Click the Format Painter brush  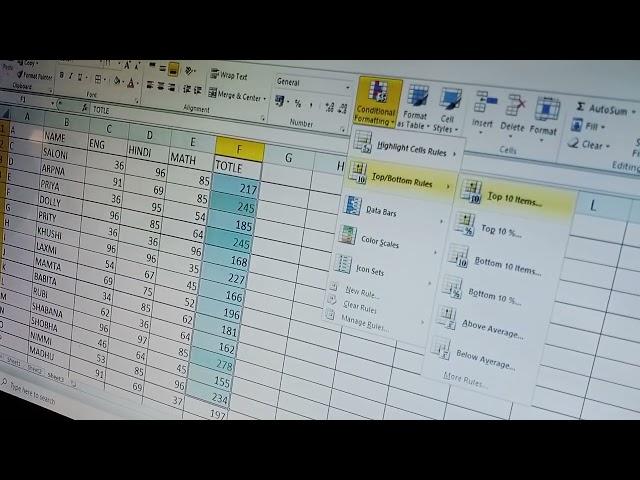pos(19,75)
